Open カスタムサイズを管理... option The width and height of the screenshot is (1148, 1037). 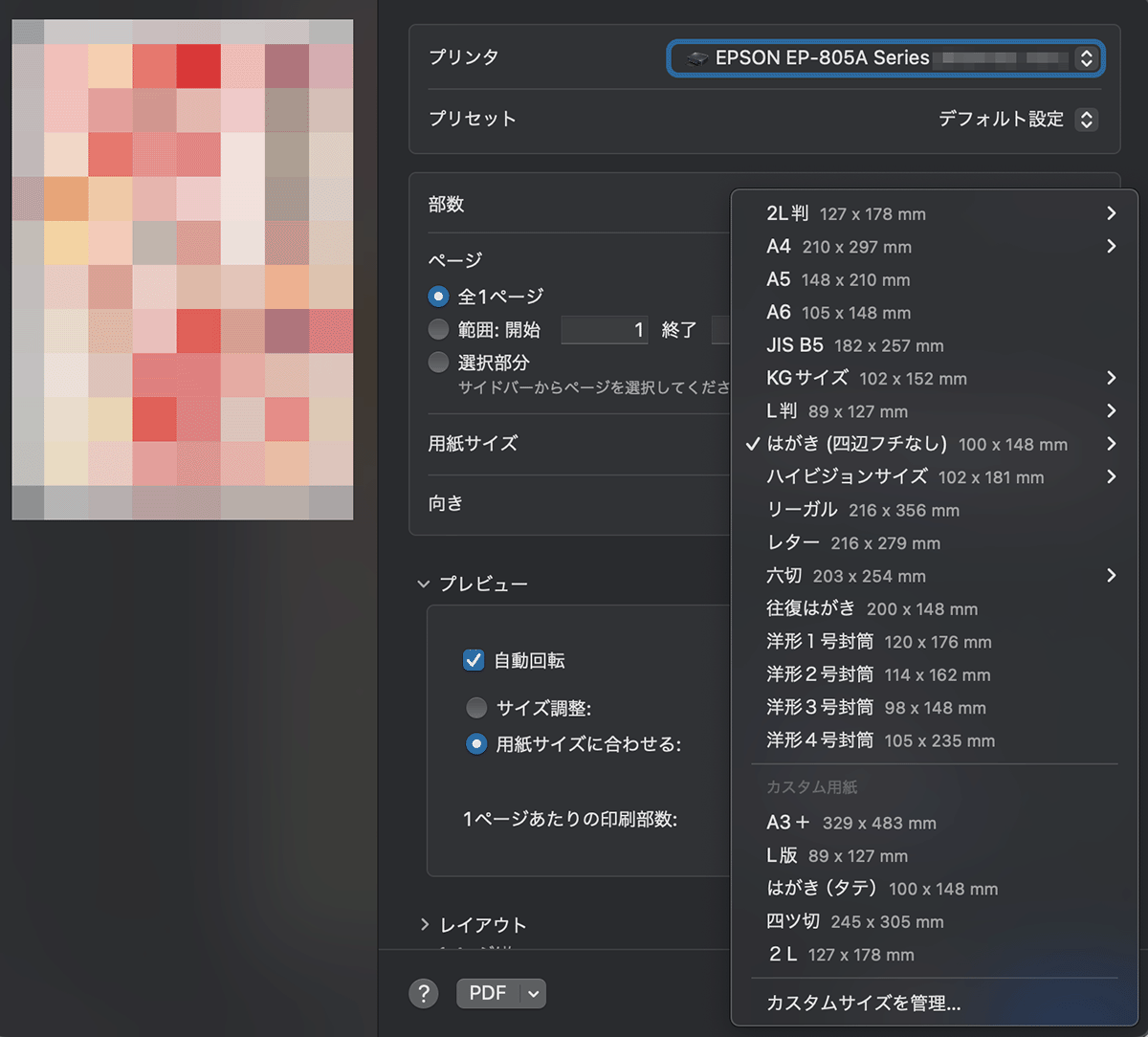(935, 1003)
